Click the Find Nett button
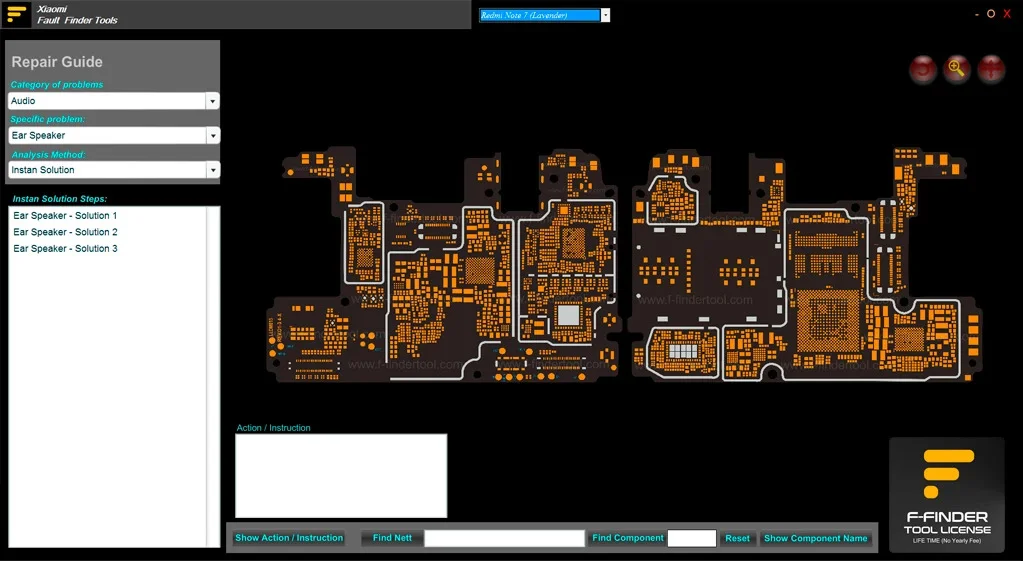This screenshot has height=561, width=1023. (x=392, y=538)
